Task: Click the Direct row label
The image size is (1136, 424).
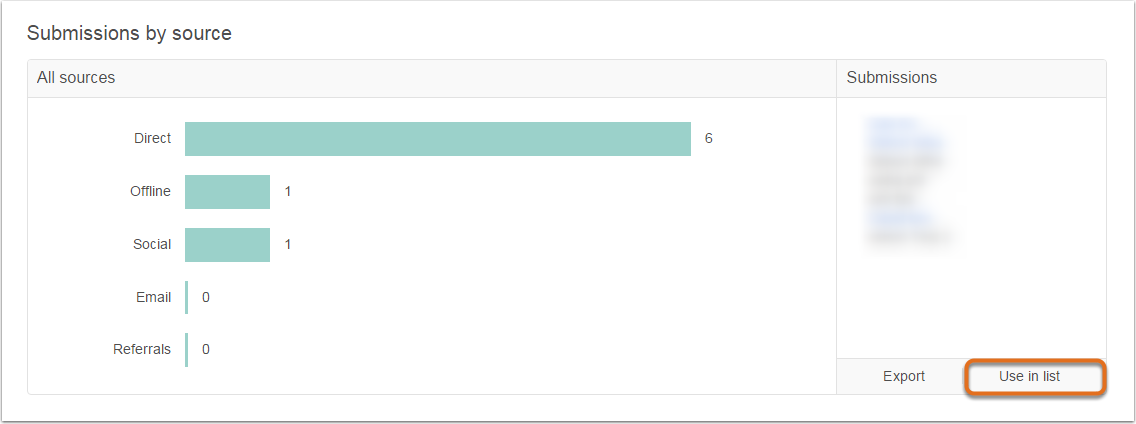Action: pyautogui.click(x=153, y=138)
